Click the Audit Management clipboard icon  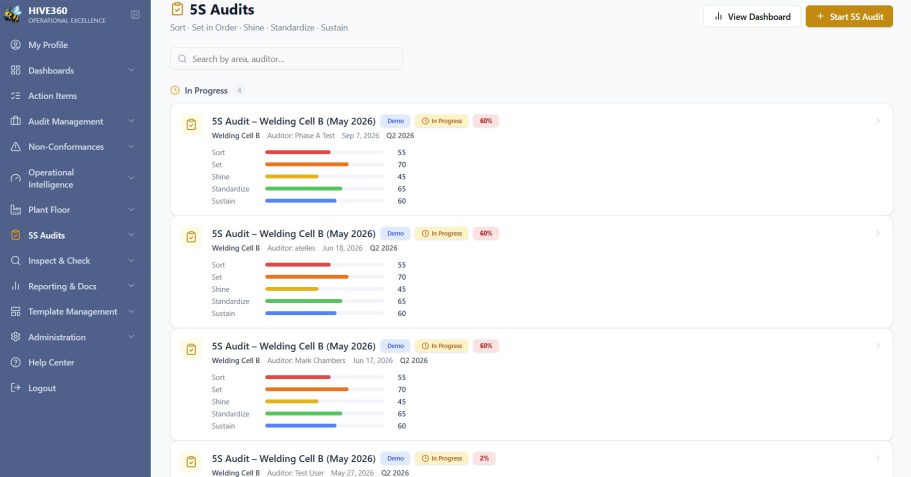16,121
